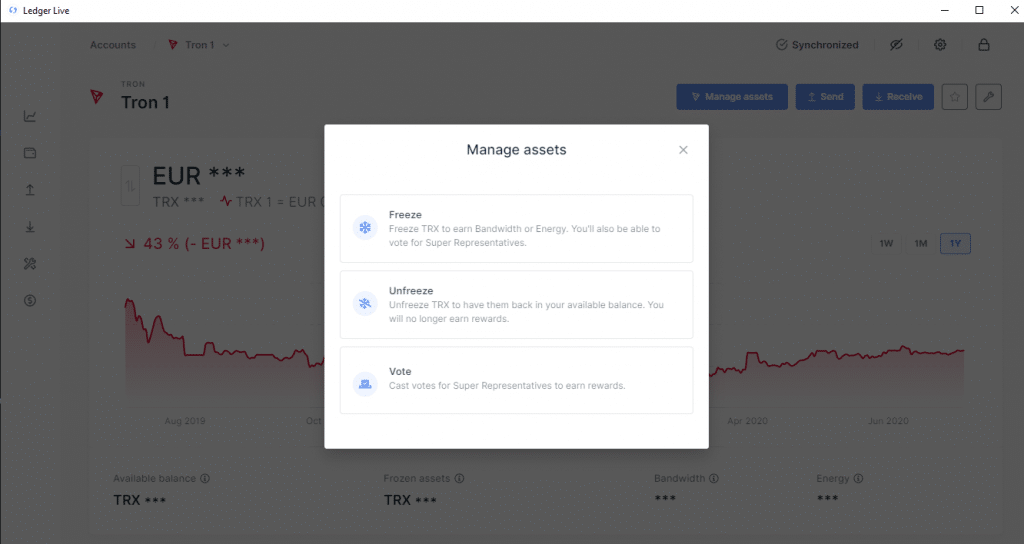The width and height of the screenshot is (1024, 544).
Task: Click the Unfreeze crossed snowflake icon
Action: click(365, 304)
